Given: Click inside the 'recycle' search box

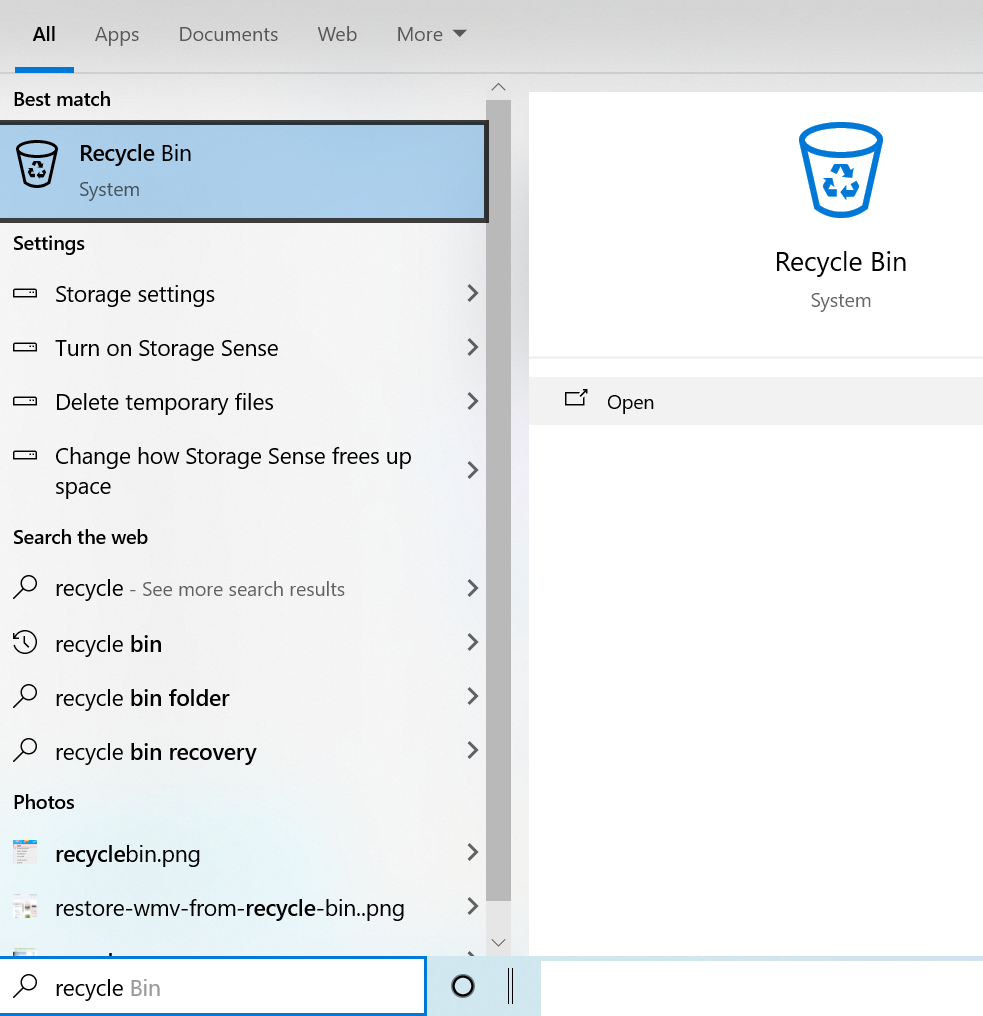Looking at the screenshot, I should [213, 987].
